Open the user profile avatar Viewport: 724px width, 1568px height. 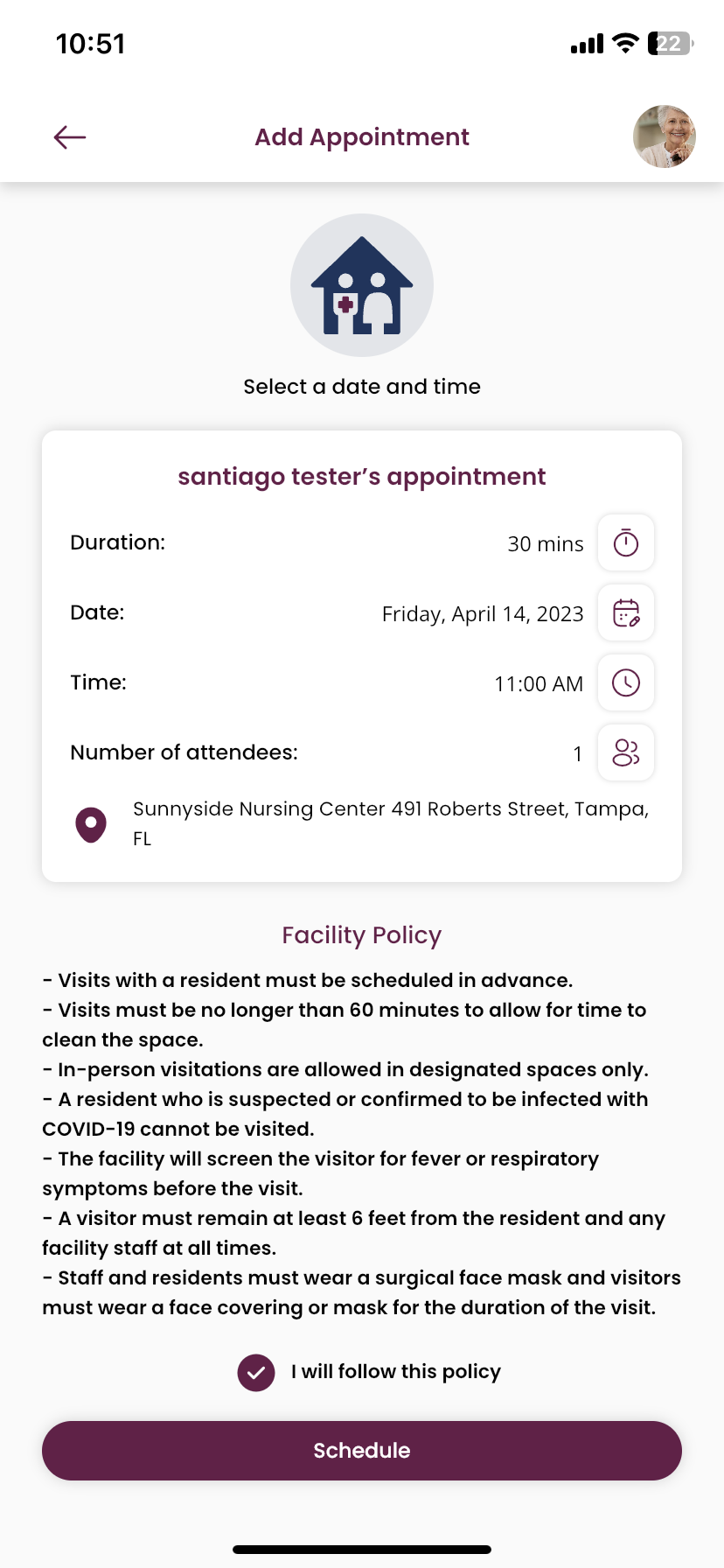click(665, 136)
